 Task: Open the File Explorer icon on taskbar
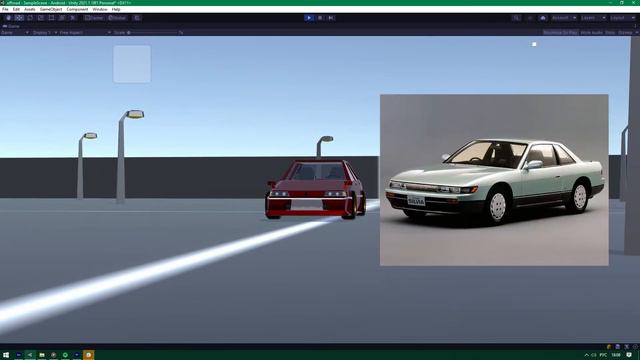(42, 355)
